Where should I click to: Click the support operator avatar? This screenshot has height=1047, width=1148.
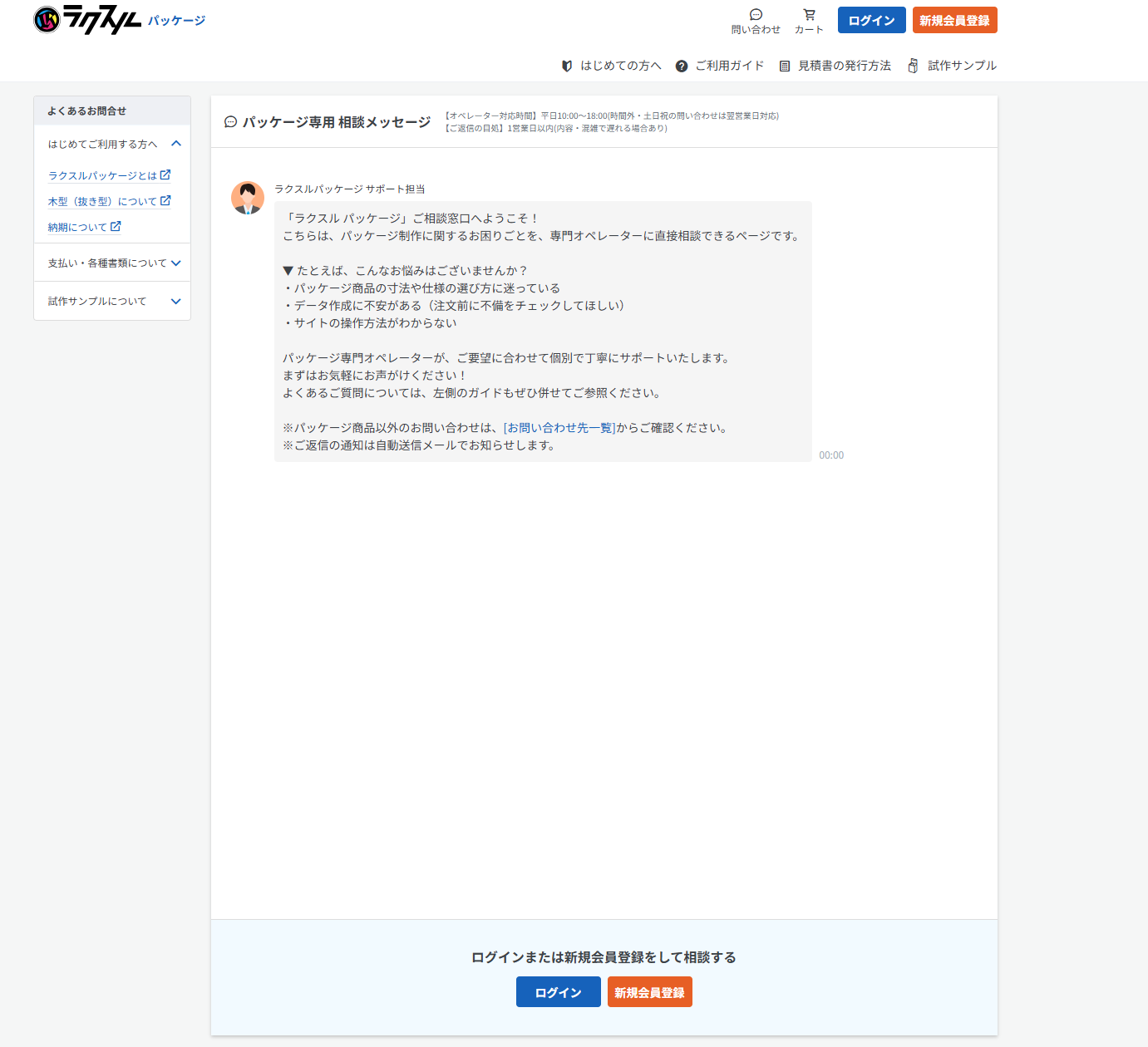click(248, 198)
